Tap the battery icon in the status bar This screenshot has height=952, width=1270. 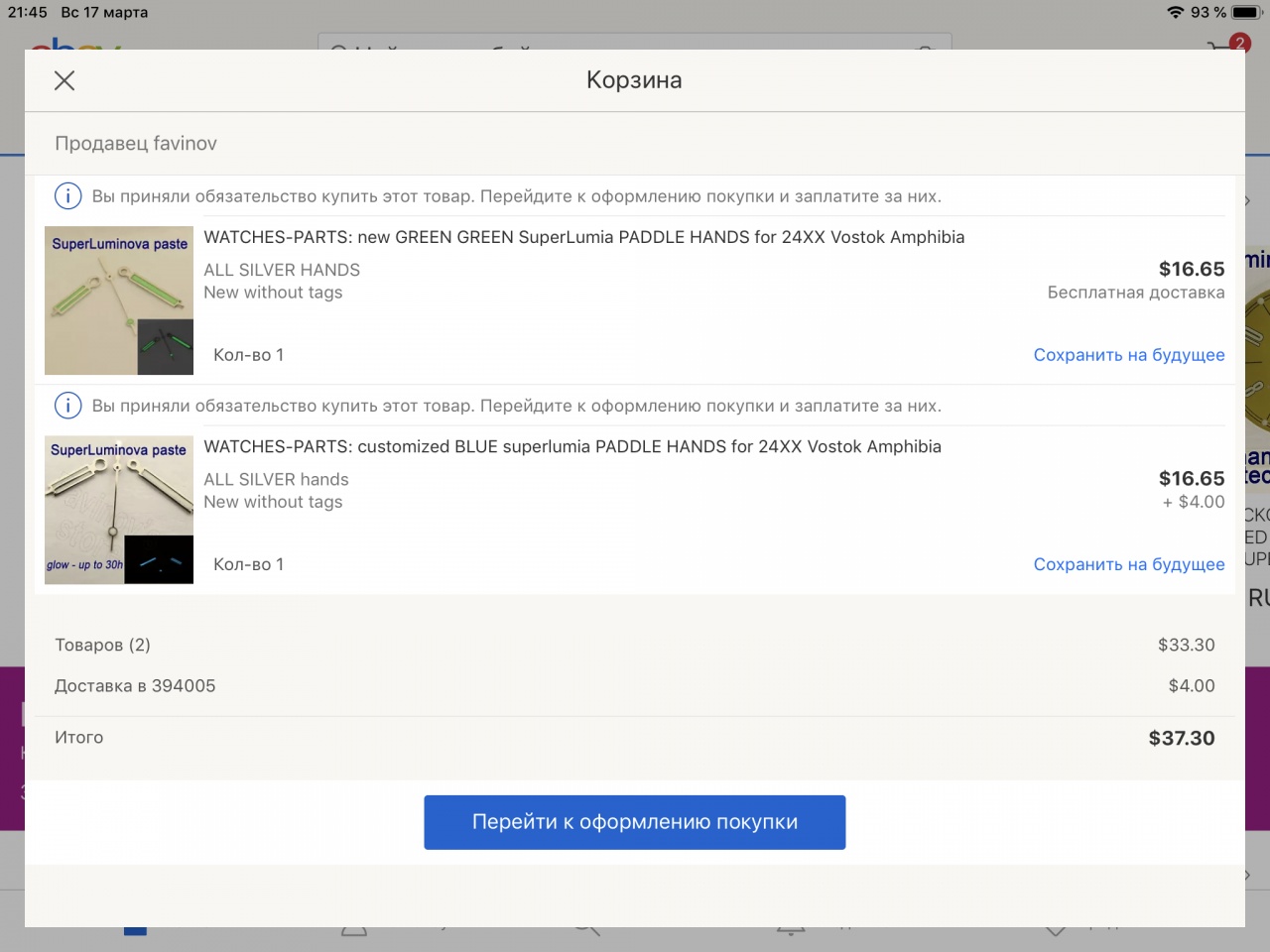(x=1245, y=12)
